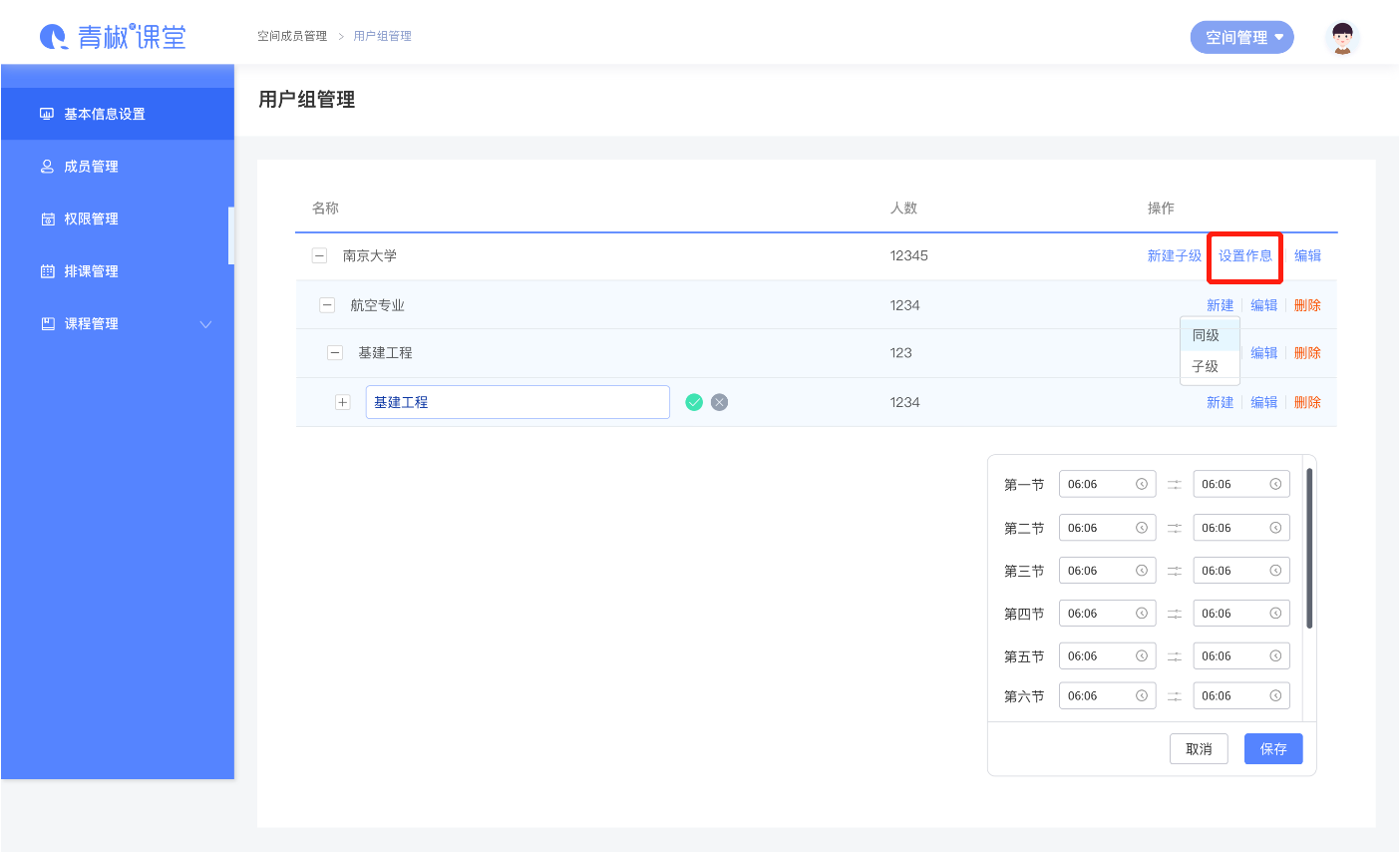Open the 空间管理 dropdown

pos(1241,38)
